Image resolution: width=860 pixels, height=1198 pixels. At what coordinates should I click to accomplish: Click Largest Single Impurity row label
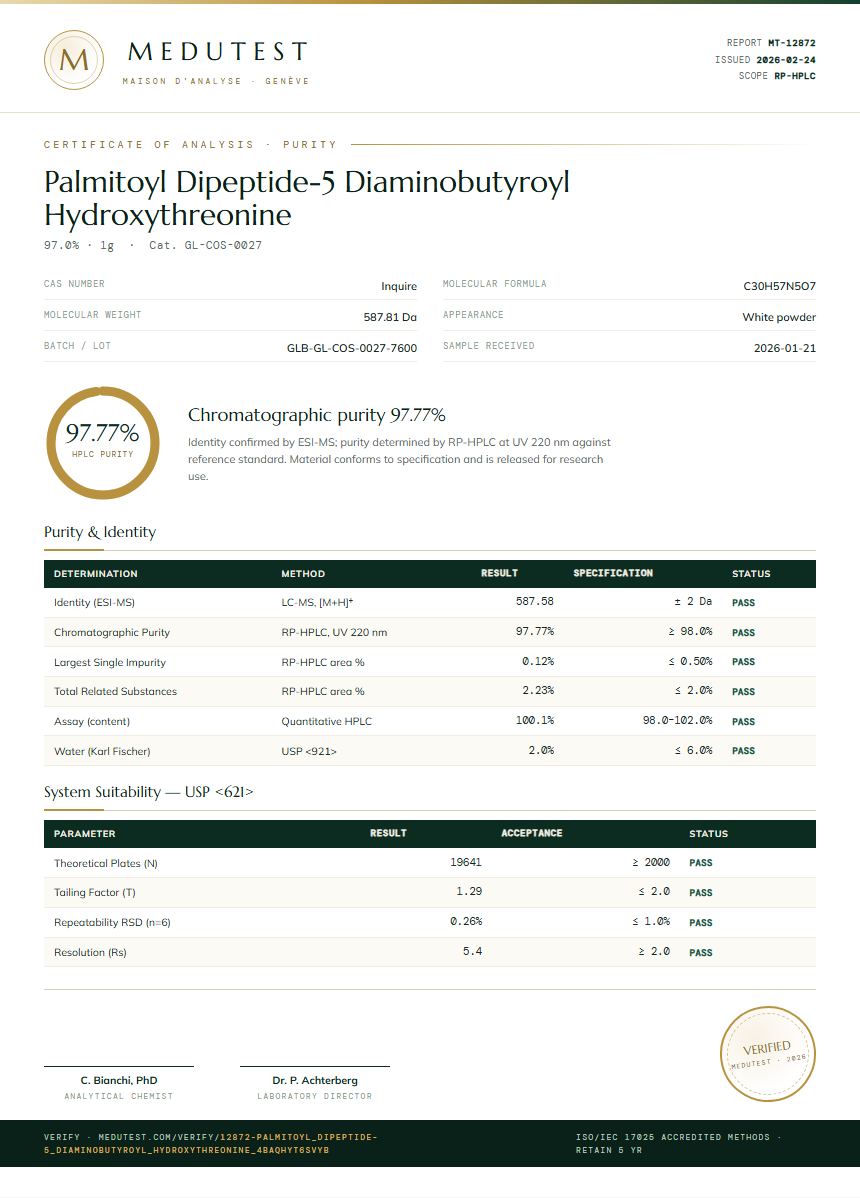[x=109, y=662]
